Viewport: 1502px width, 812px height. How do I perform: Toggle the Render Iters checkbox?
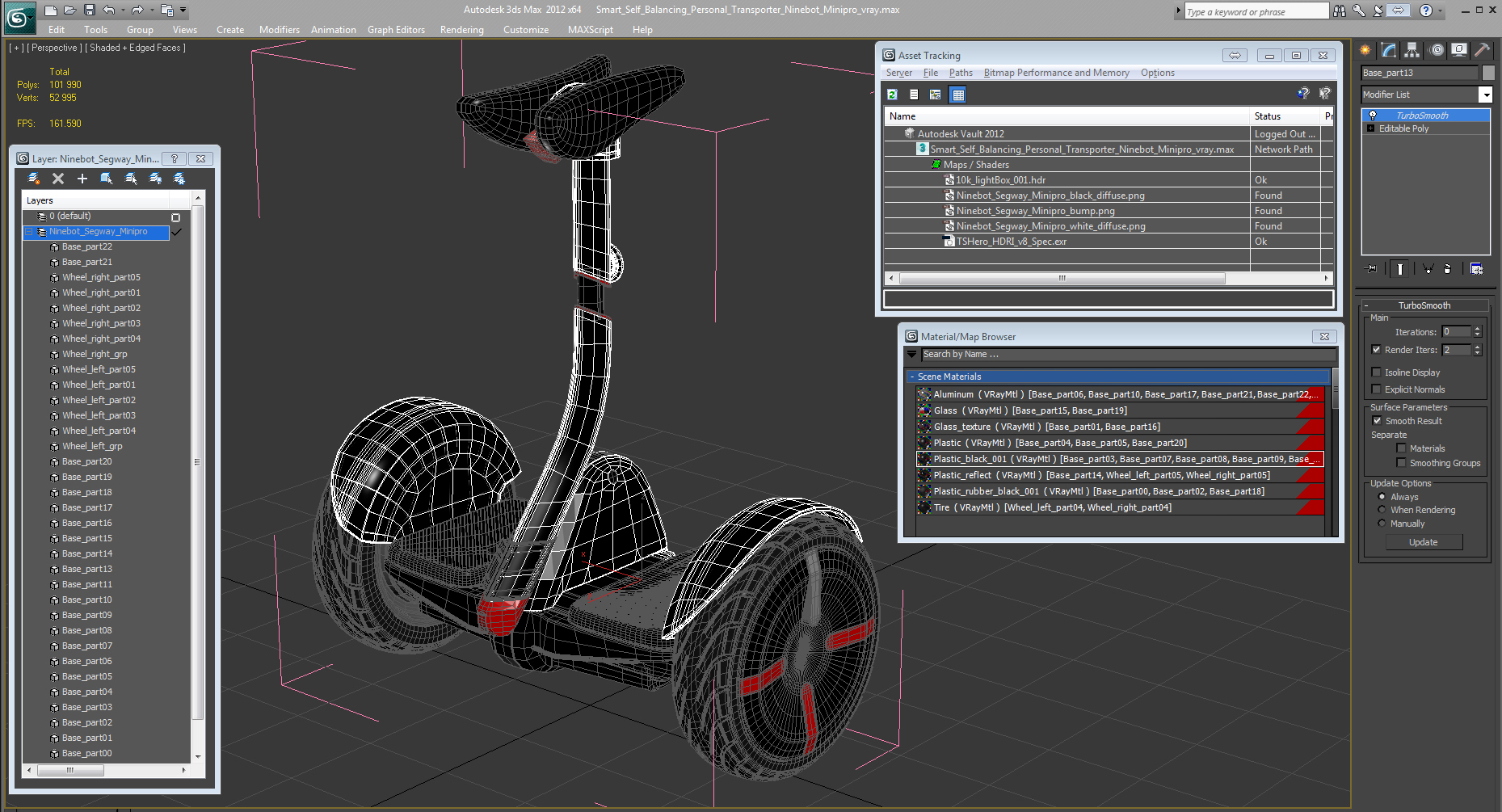click(x=1376, y=350)
